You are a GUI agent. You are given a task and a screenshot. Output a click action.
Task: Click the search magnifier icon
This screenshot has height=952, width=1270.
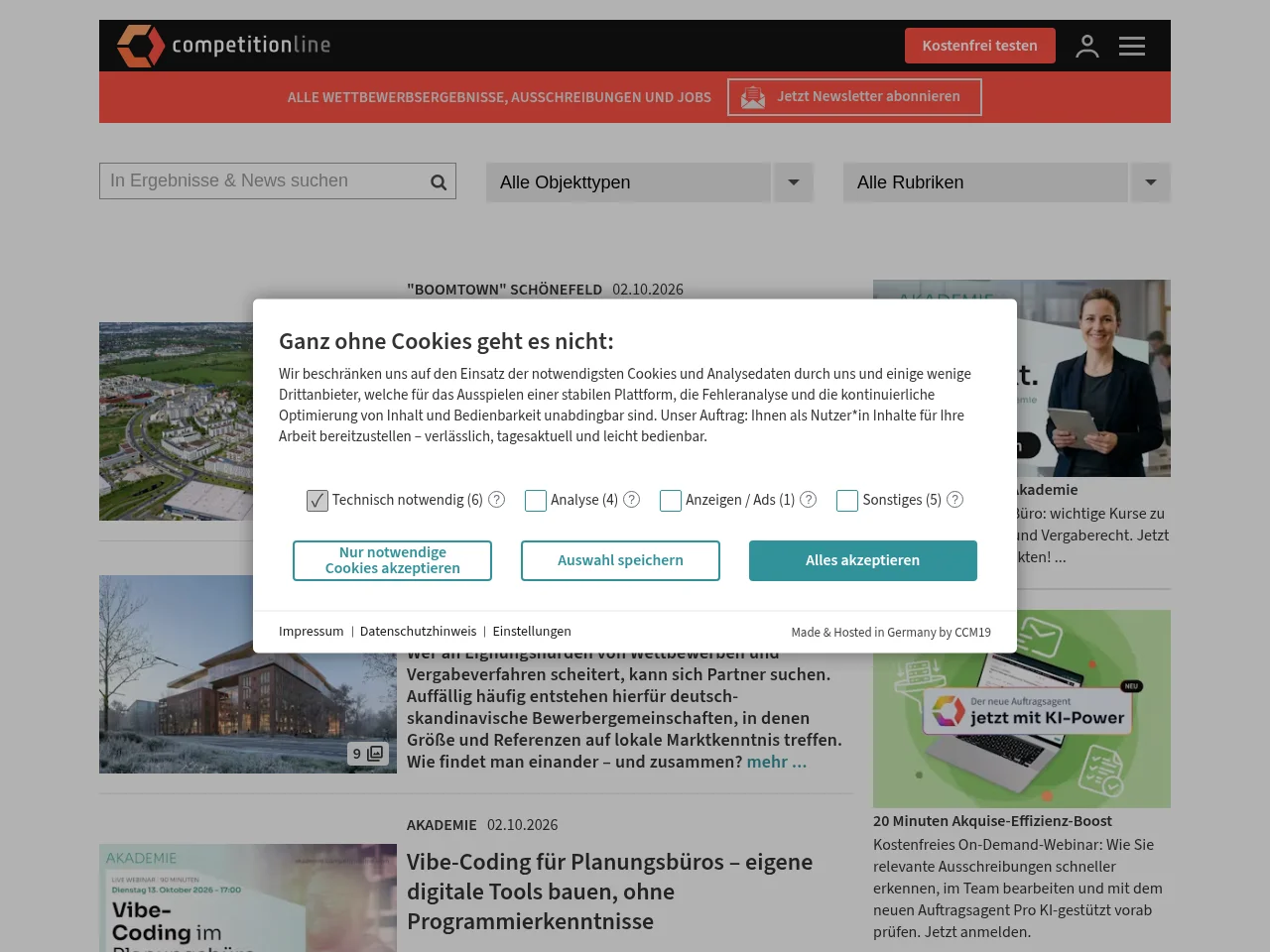[439, 181]
